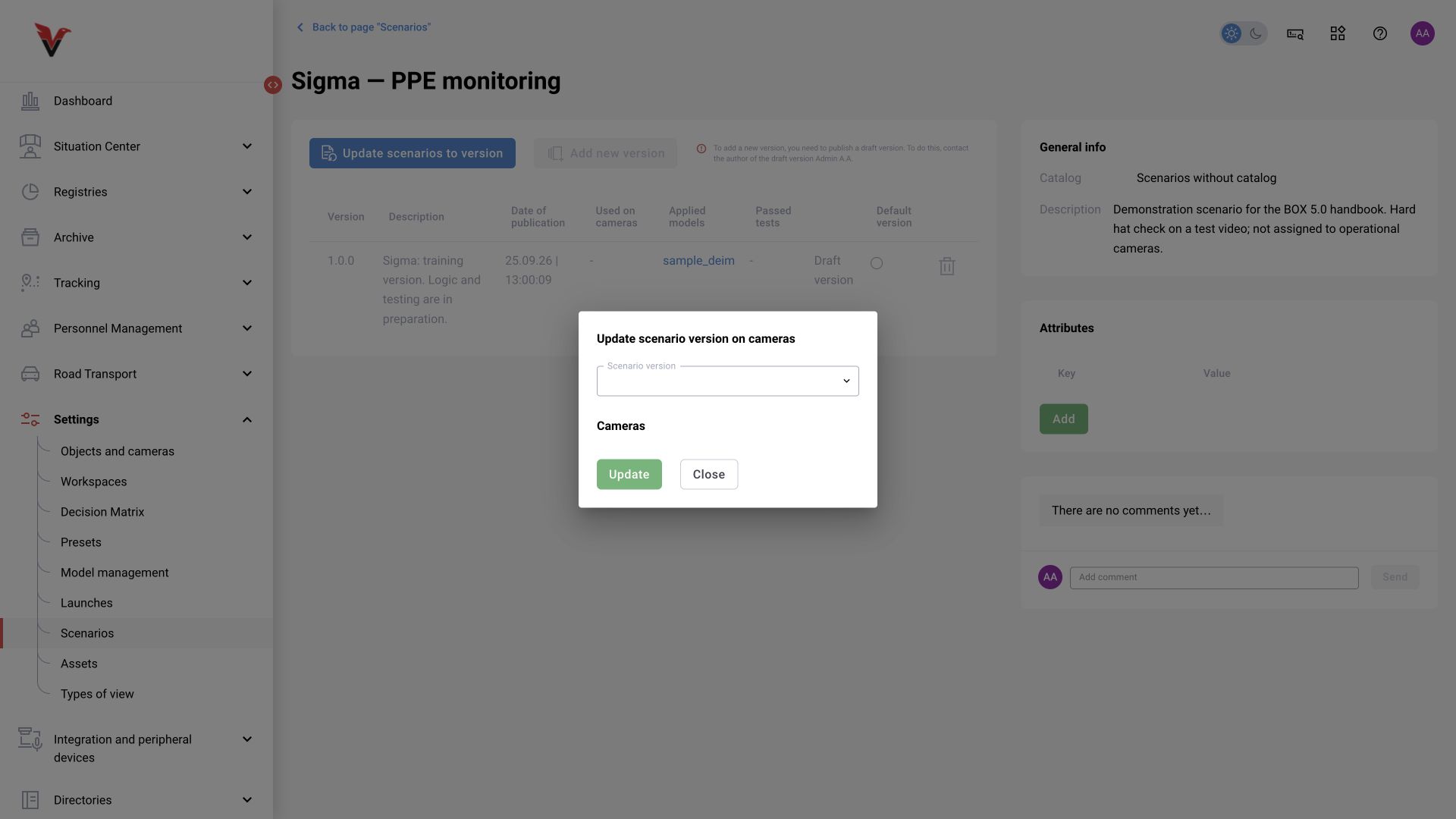Collapse the Settings section chevron
Image resolution: width=1456 pixels, height=819 pixels.
coord(247,419)
